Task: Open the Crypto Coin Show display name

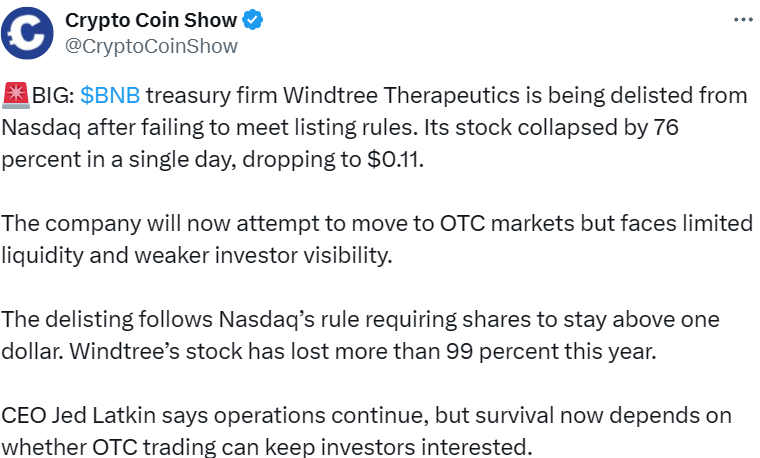Action: tap(151, 20)
